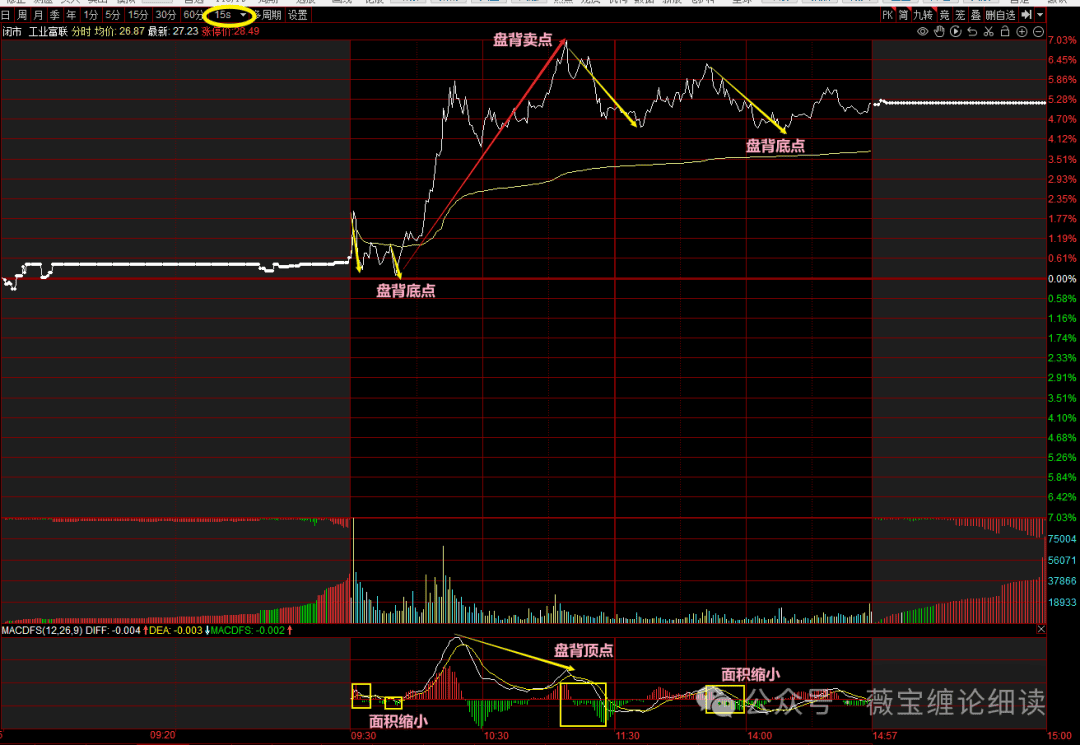Close the MACDFS indicator panel
Image resolution: width=1080 pixels, height=745 pixels.
[1041, 629]
